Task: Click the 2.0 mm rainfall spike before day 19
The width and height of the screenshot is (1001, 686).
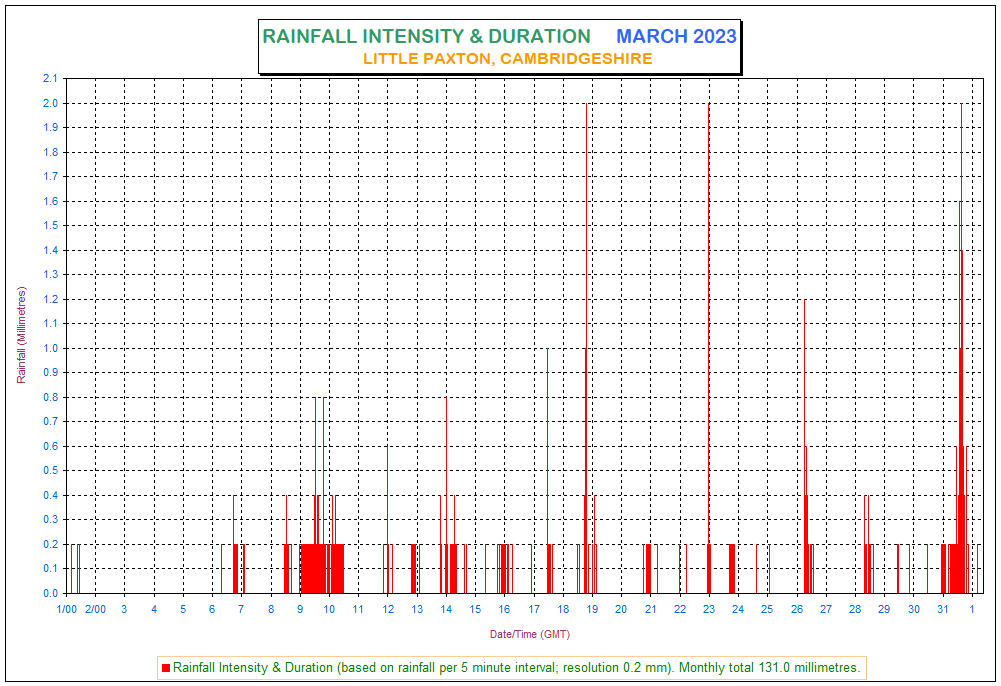Action: 586,348
